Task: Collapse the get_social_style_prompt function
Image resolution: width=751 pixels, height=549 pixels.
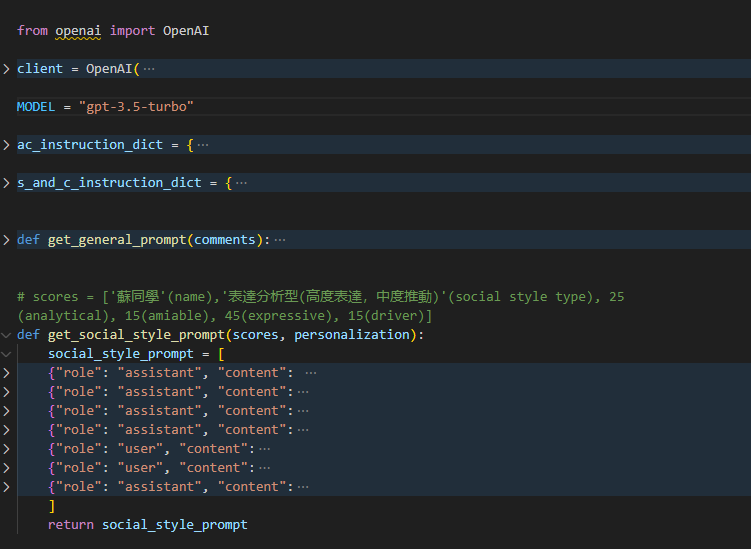Action: click(x=6, y=335)
